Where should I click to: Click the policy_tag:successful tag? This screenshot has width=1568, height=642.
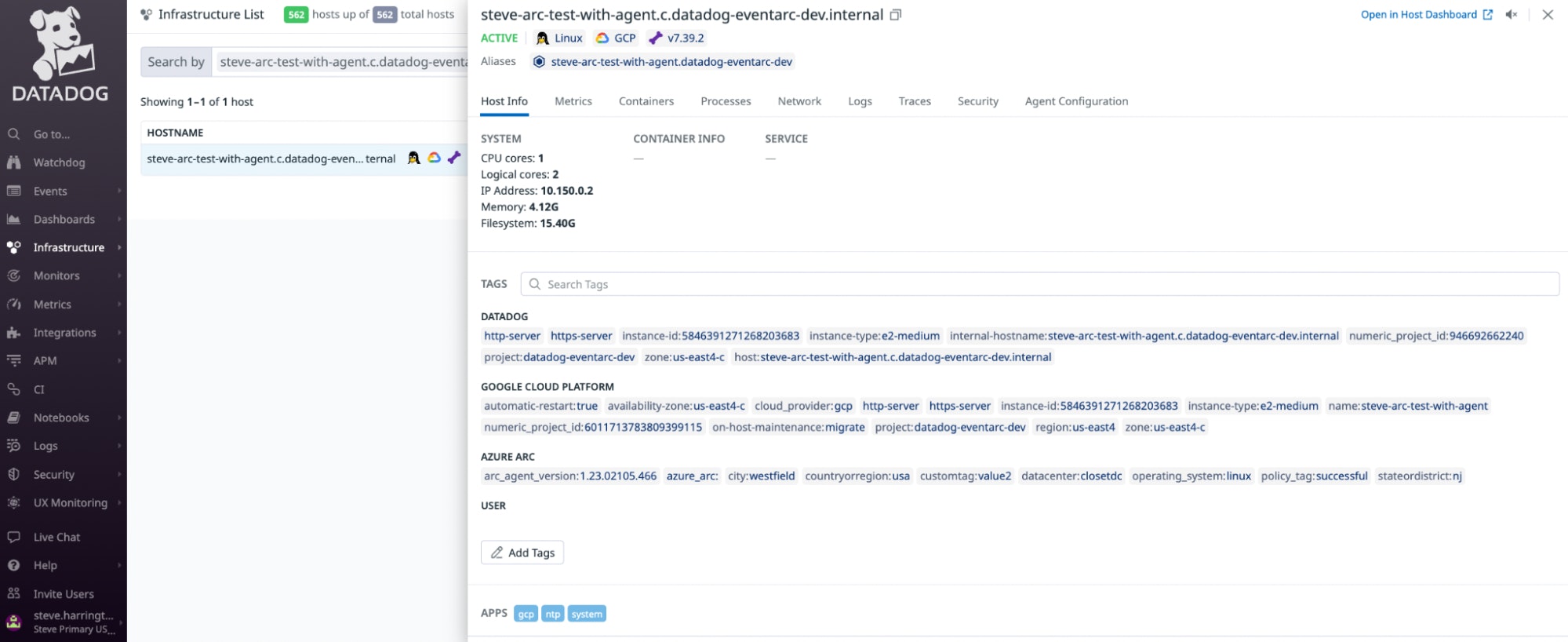pos(1314,476)
